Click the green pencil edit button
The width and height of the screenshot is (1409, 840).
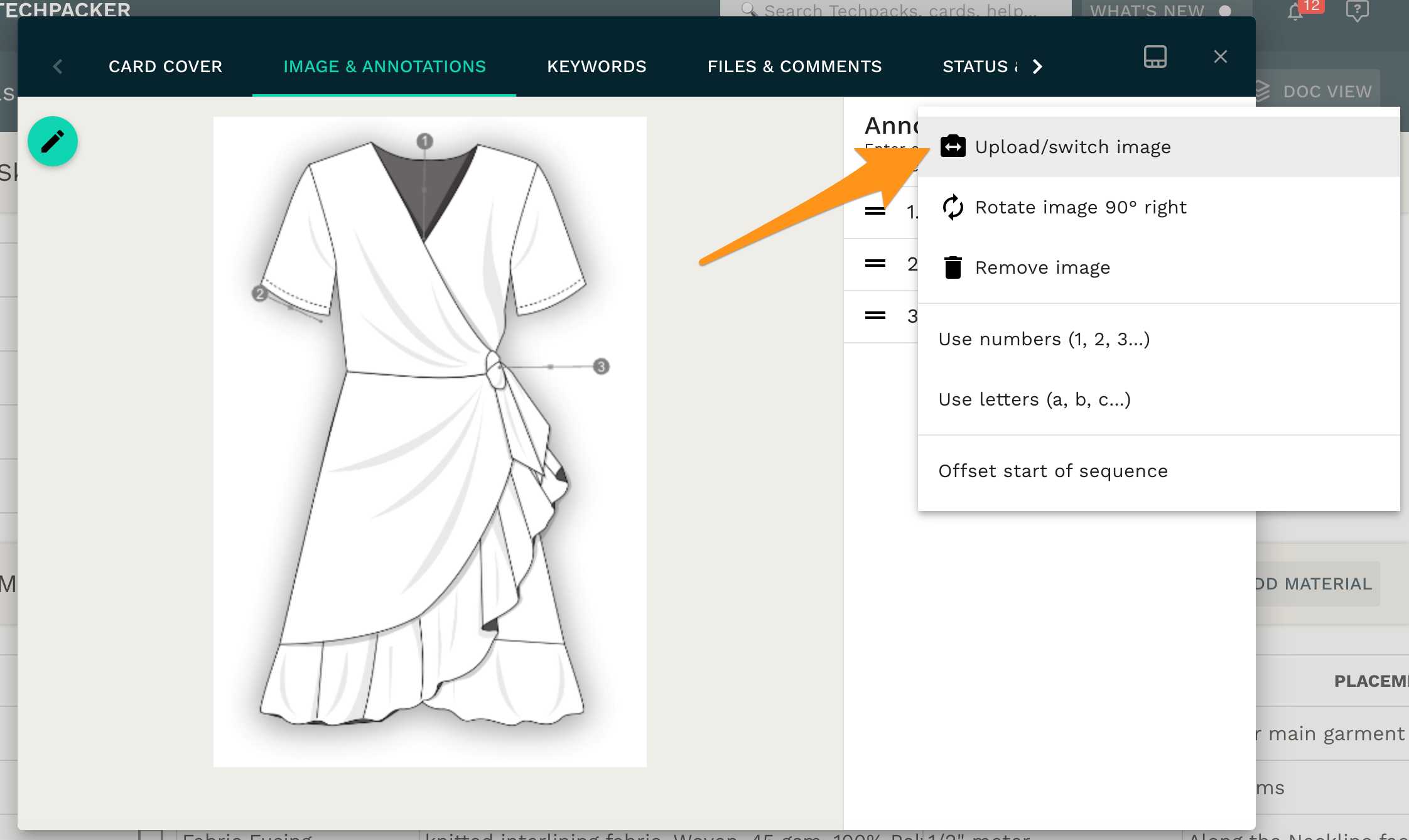click(53, 141)
